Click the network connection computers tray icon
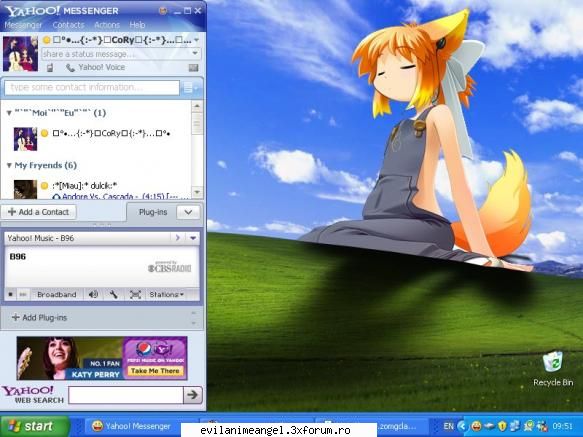The width and height of the screenshot is (583, 437). (515, 426)
